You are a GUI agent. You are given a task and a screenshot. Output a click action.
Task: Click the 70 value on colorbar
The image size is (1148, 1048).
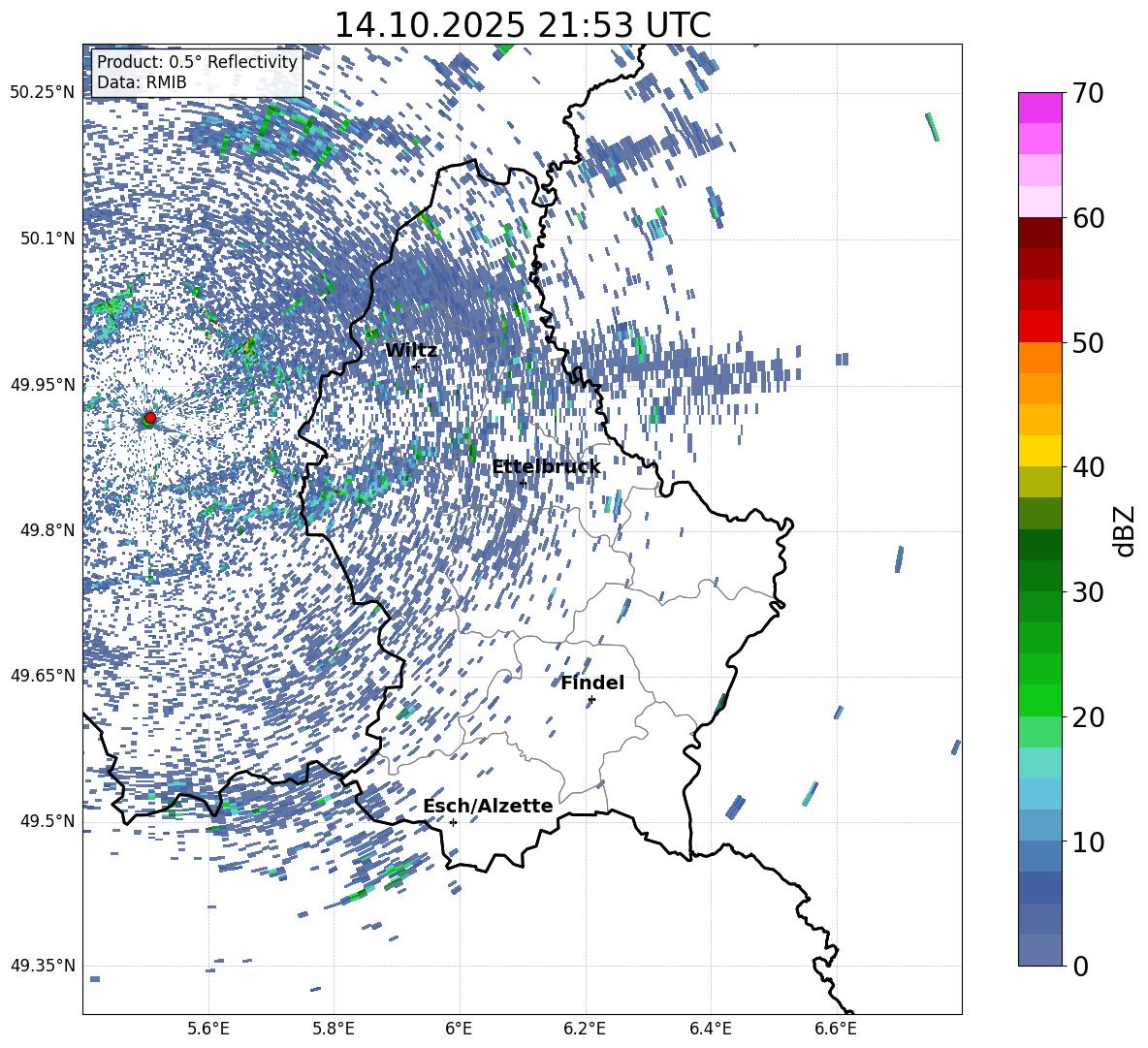(x=1088, y=94)
